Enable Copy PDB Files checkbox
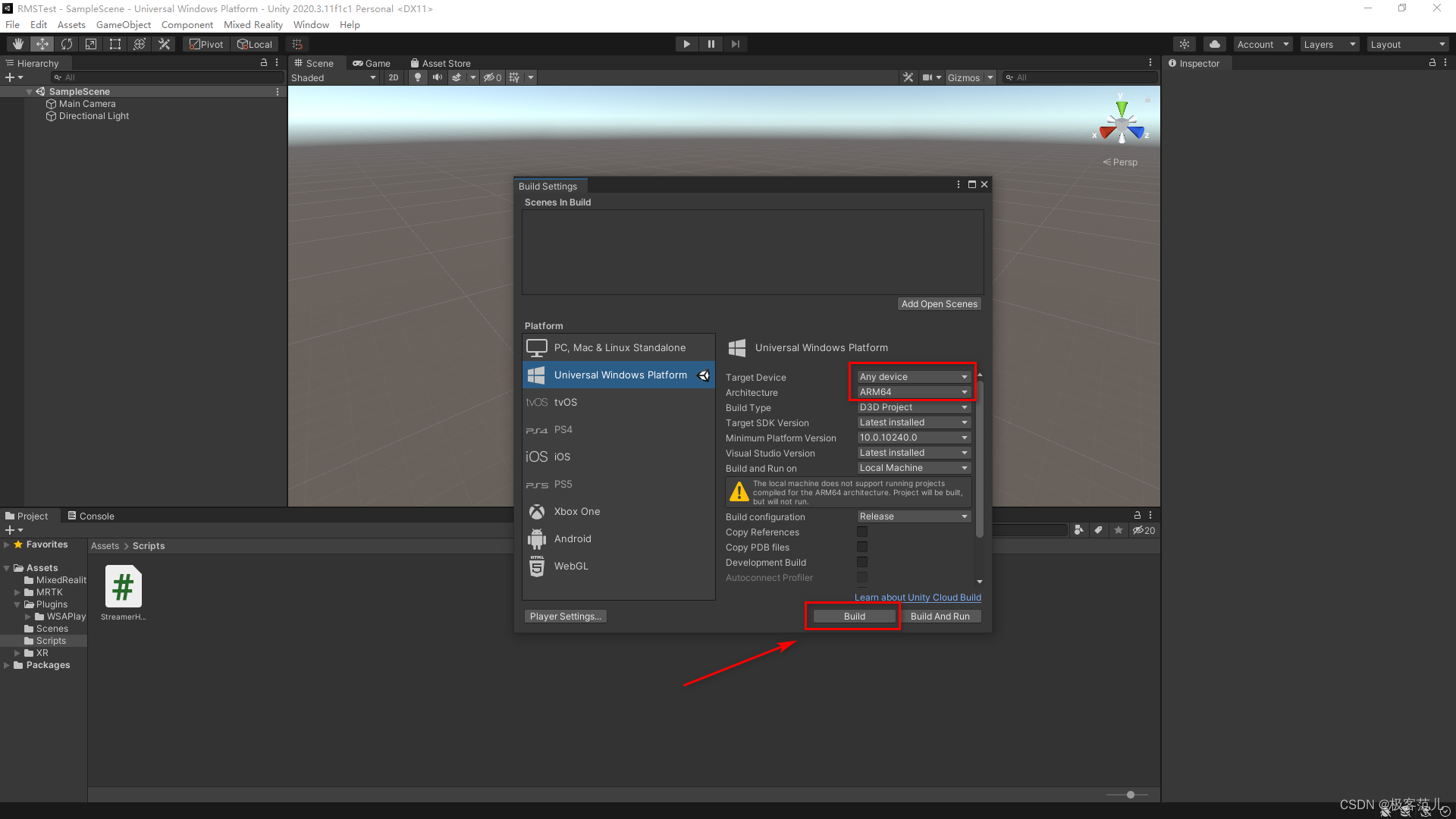This screenshot has height=819, width=1456. pos(862,547)
